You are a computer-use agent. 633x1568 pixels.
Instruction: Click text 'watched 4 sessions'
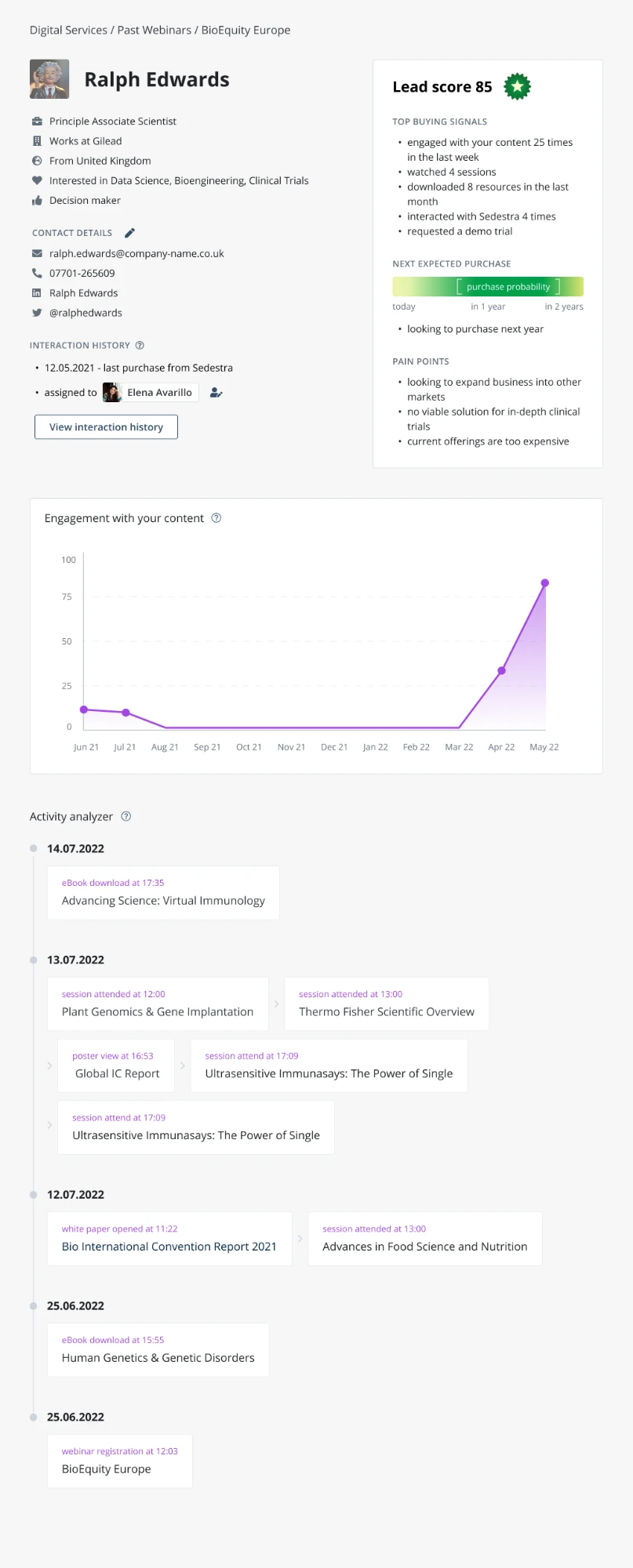coord(452,172)
